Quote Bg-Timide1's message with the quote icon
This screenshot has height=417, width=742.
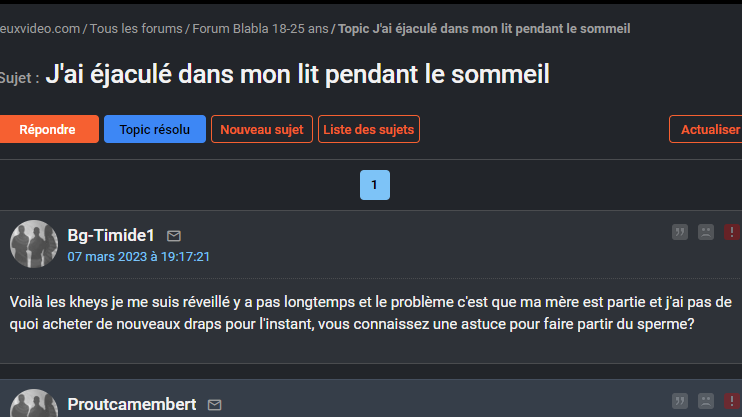tap(680, 232)
